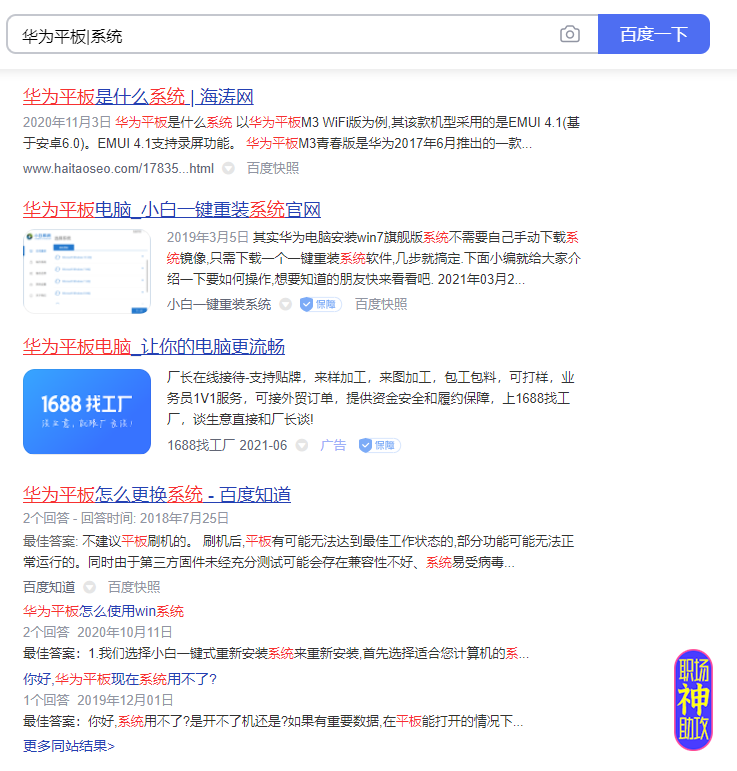The width and height of the screenshot is (737, 771).
Task: Expand the dropdown arrow beside 百度知道
Action: [x=89, y=587]
